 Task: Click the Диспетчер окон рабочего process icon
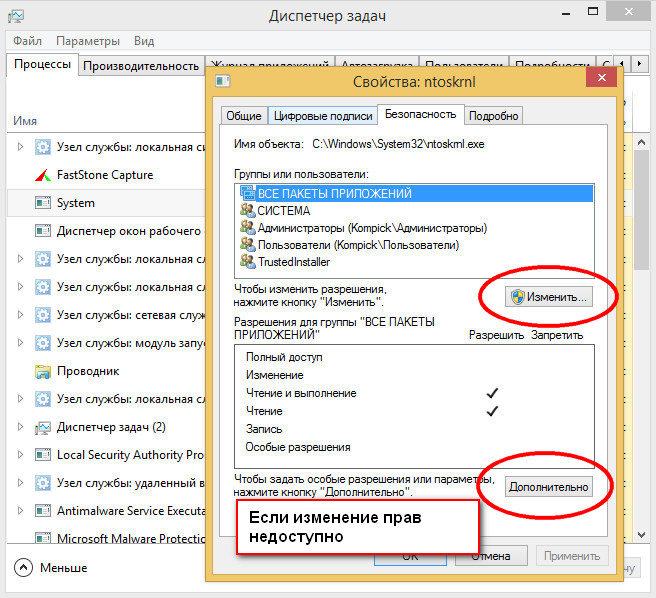tap(43, 231)
